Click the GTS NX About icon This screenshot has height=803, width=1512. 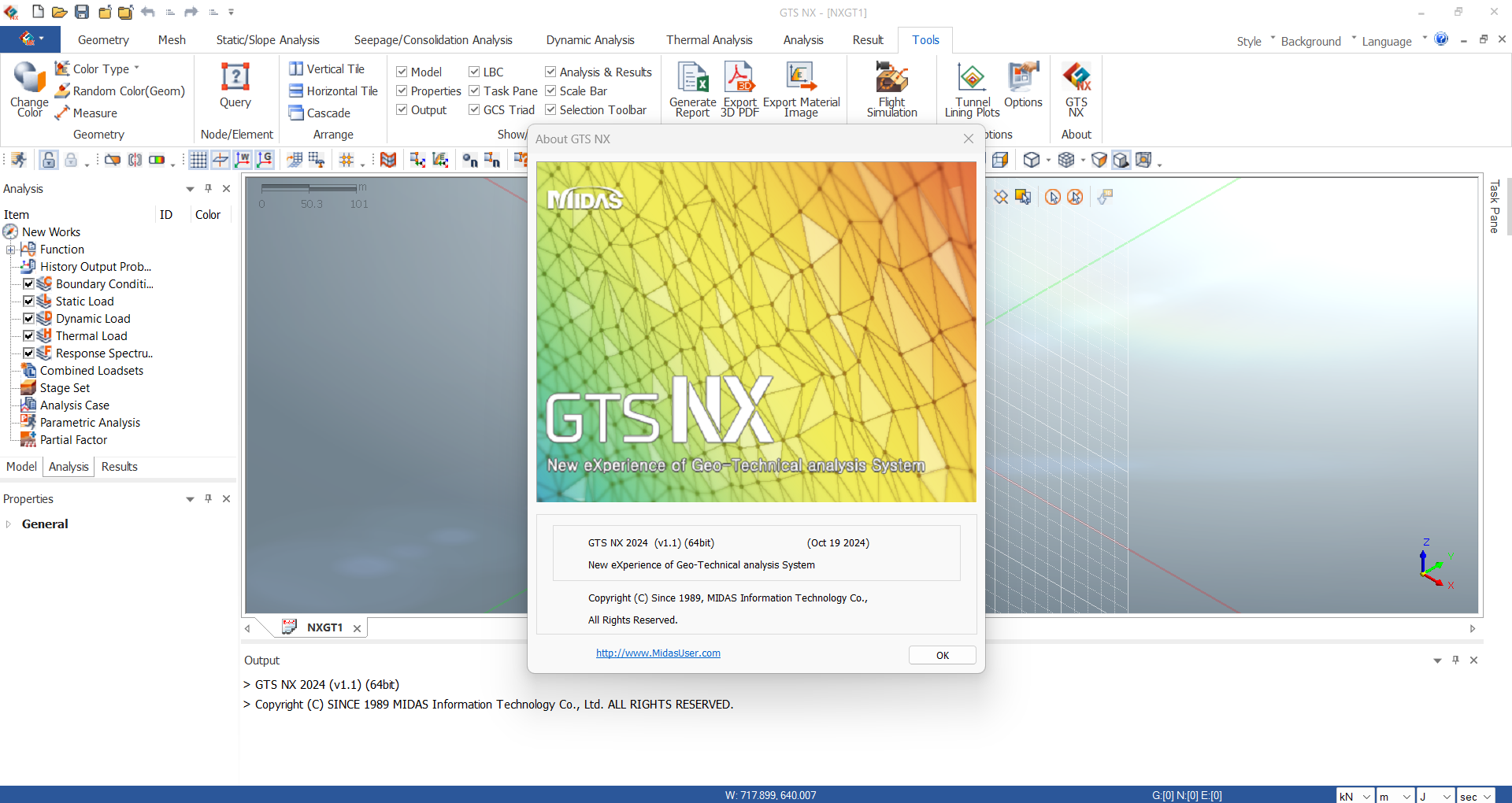click(x=1077, y=89)
